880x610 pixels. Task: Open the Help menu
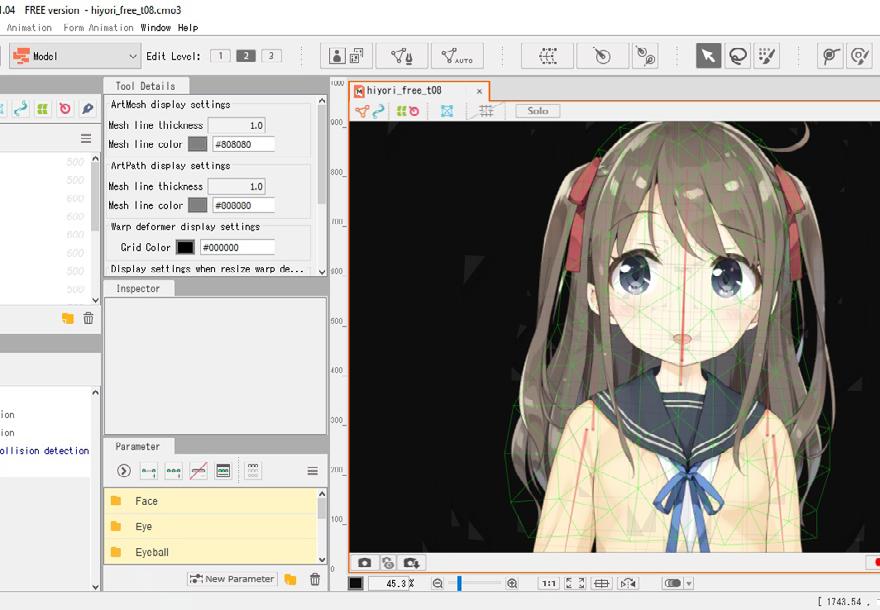point(188,27)
